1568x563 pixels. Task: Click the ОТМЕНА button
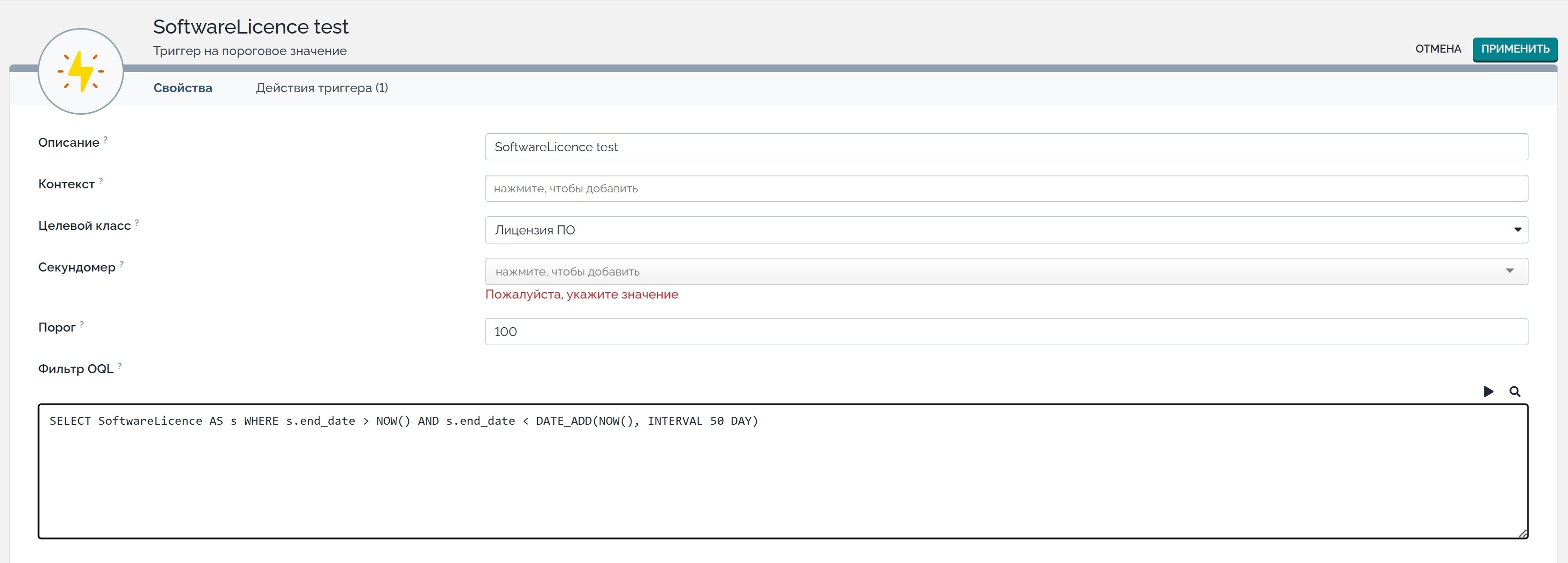pyautogui.click(x=1438, y=49)
